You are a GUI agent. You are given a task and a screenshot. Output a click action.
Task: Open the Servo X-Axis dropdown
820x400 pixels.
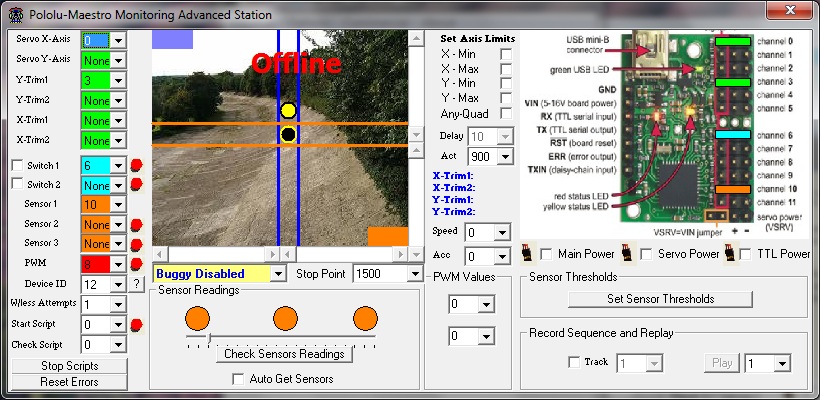[x=119, y=40]
